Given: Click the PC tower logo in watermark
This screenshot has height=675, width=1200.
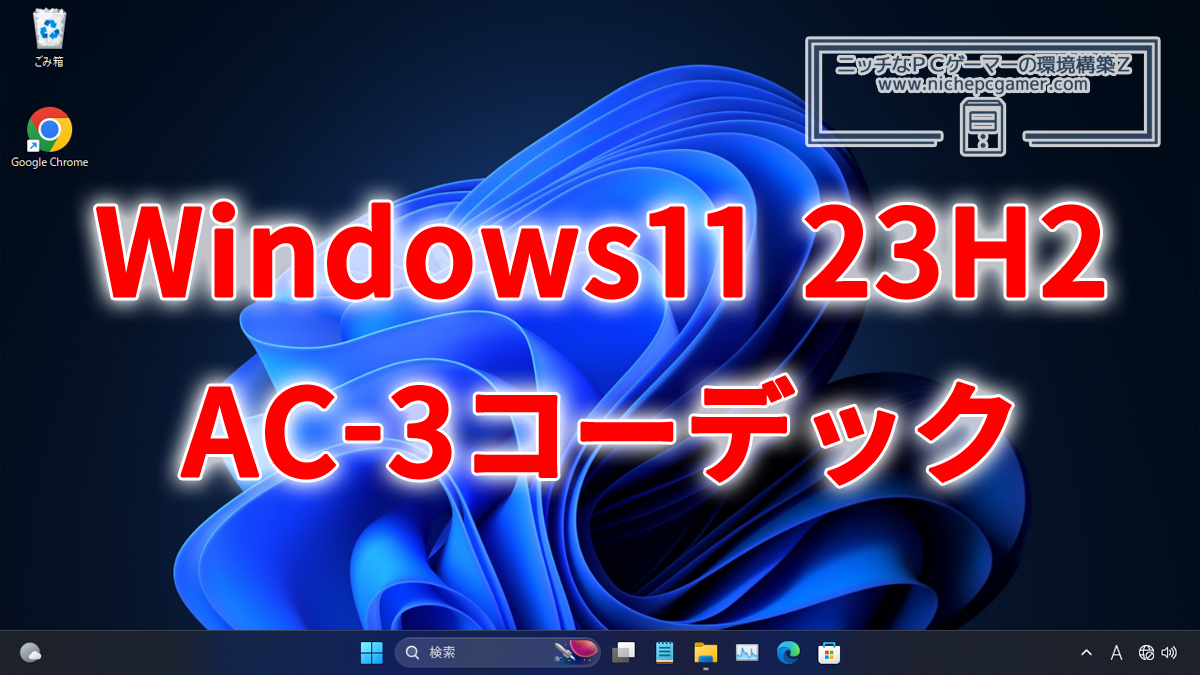Looking at the screenshot, I should 982,129.
